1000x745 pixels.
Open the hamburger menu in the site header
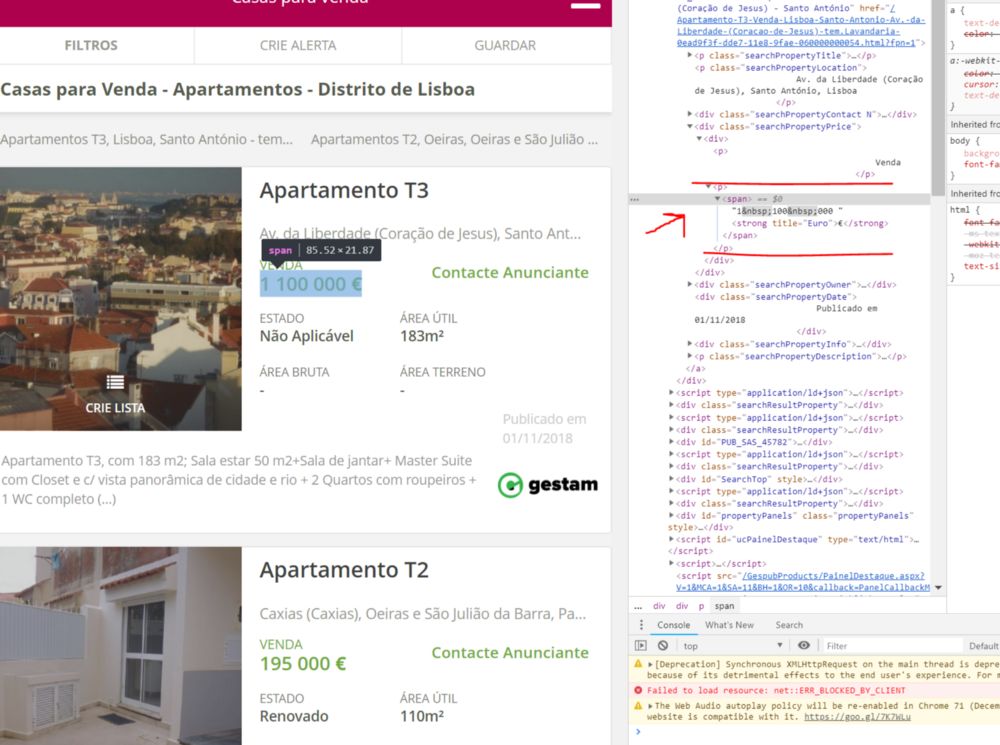(x=585, y=5)
